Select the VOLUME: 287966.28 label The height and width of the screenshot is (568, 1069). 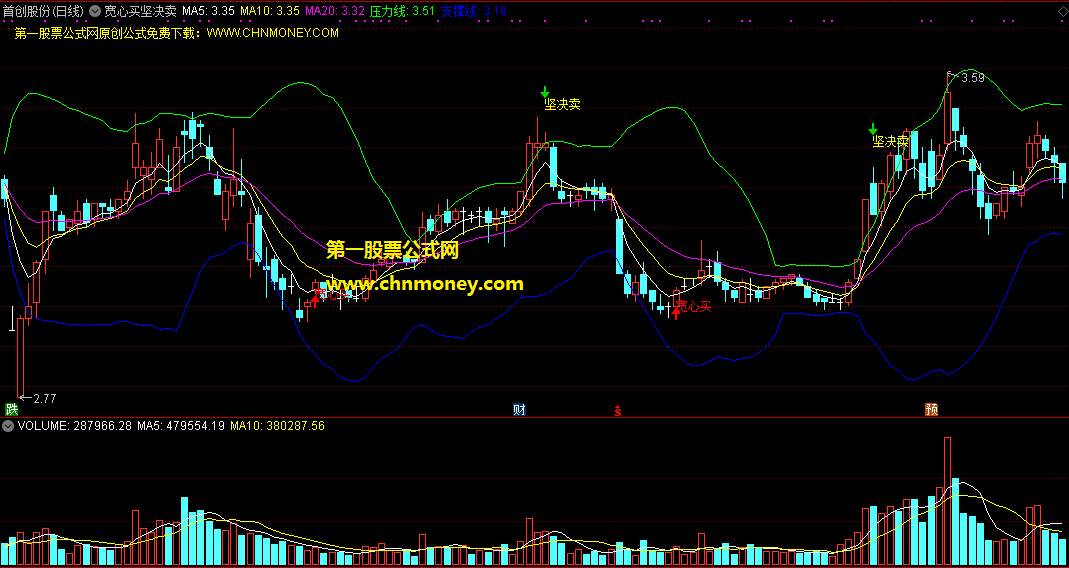(74, 426)
